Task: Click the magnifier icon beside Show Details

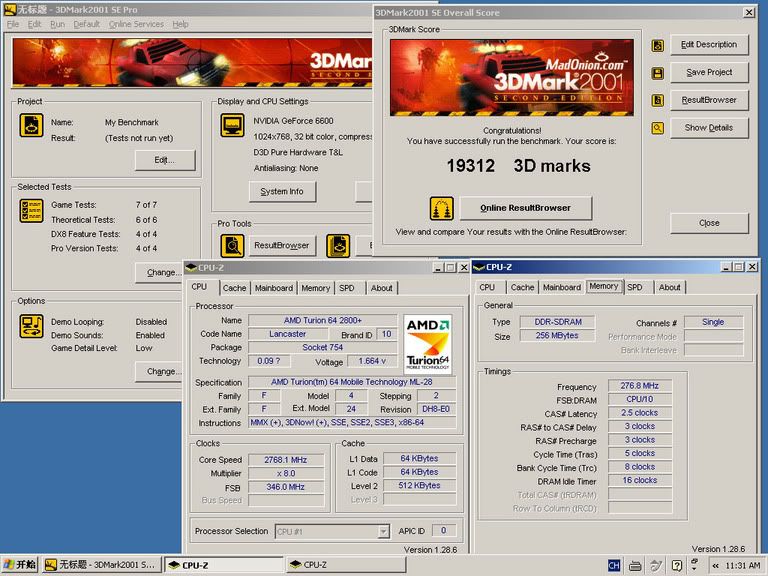Action: point(657,128)
